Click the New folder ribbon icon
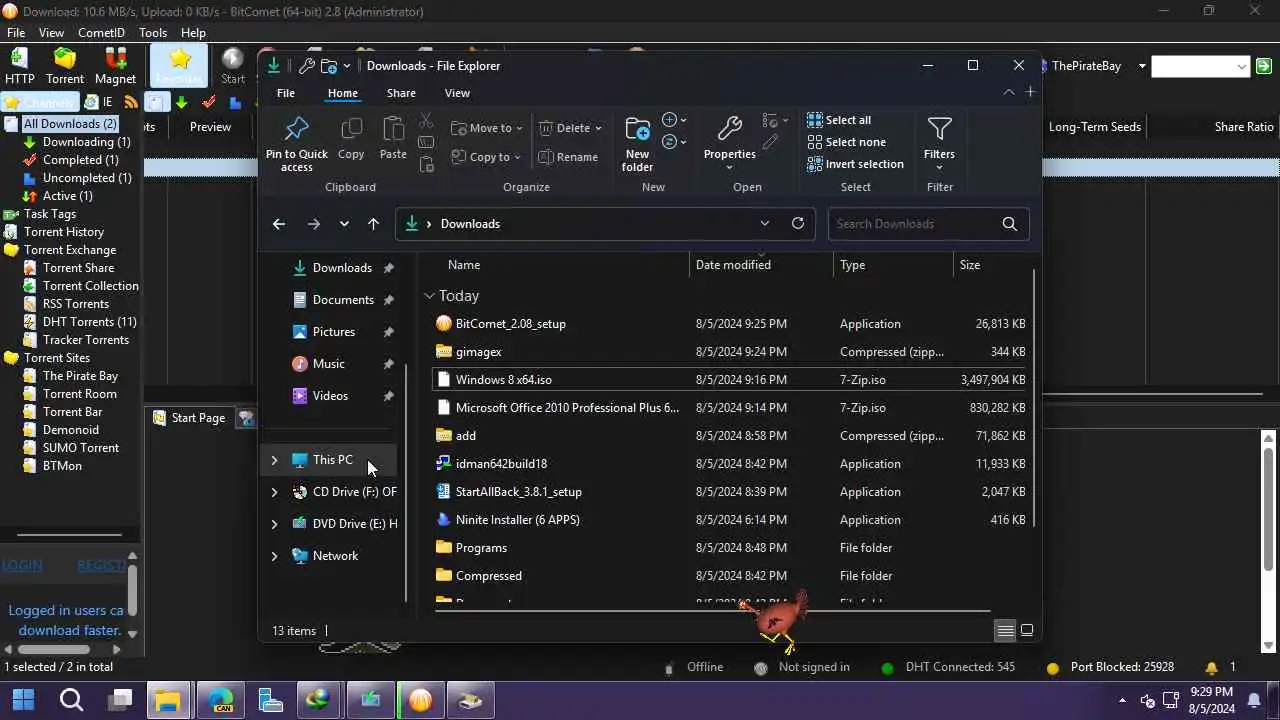Image resolution: width=1280 pixels, height=720 pixels. coord(637,144)
